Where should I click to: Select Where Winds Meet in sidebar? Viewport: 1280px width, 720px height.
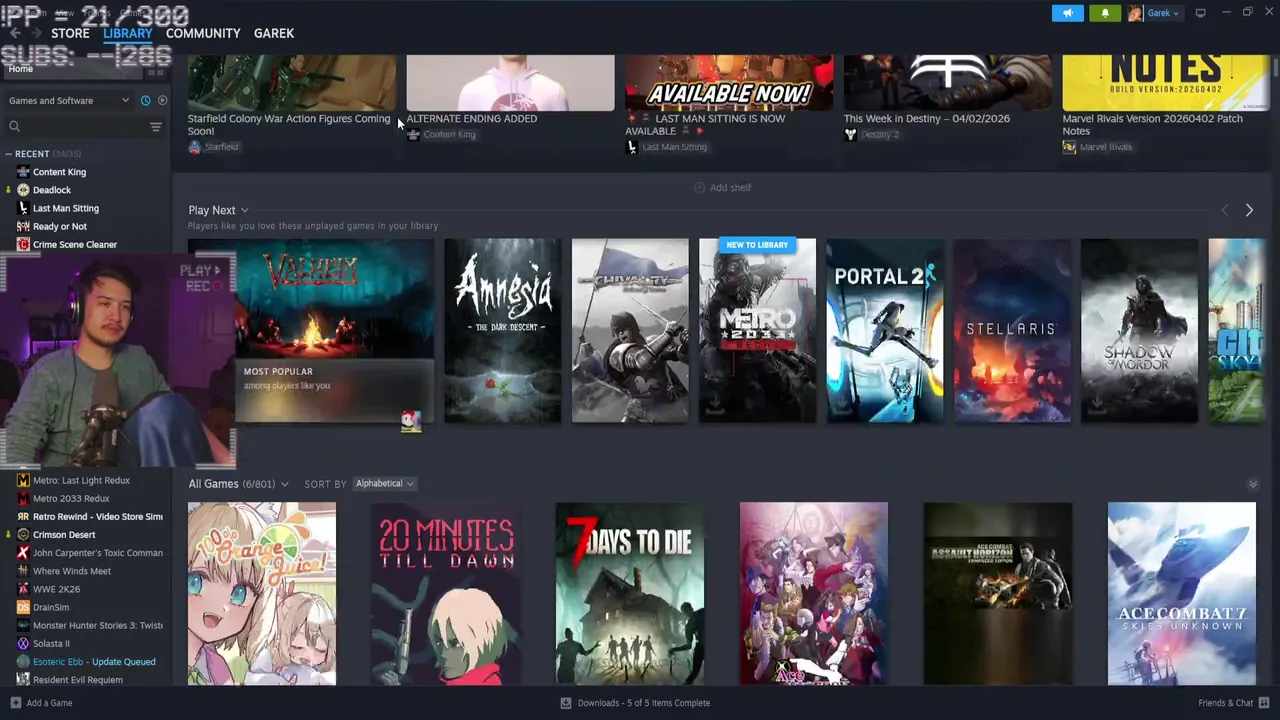coord(72,571)
